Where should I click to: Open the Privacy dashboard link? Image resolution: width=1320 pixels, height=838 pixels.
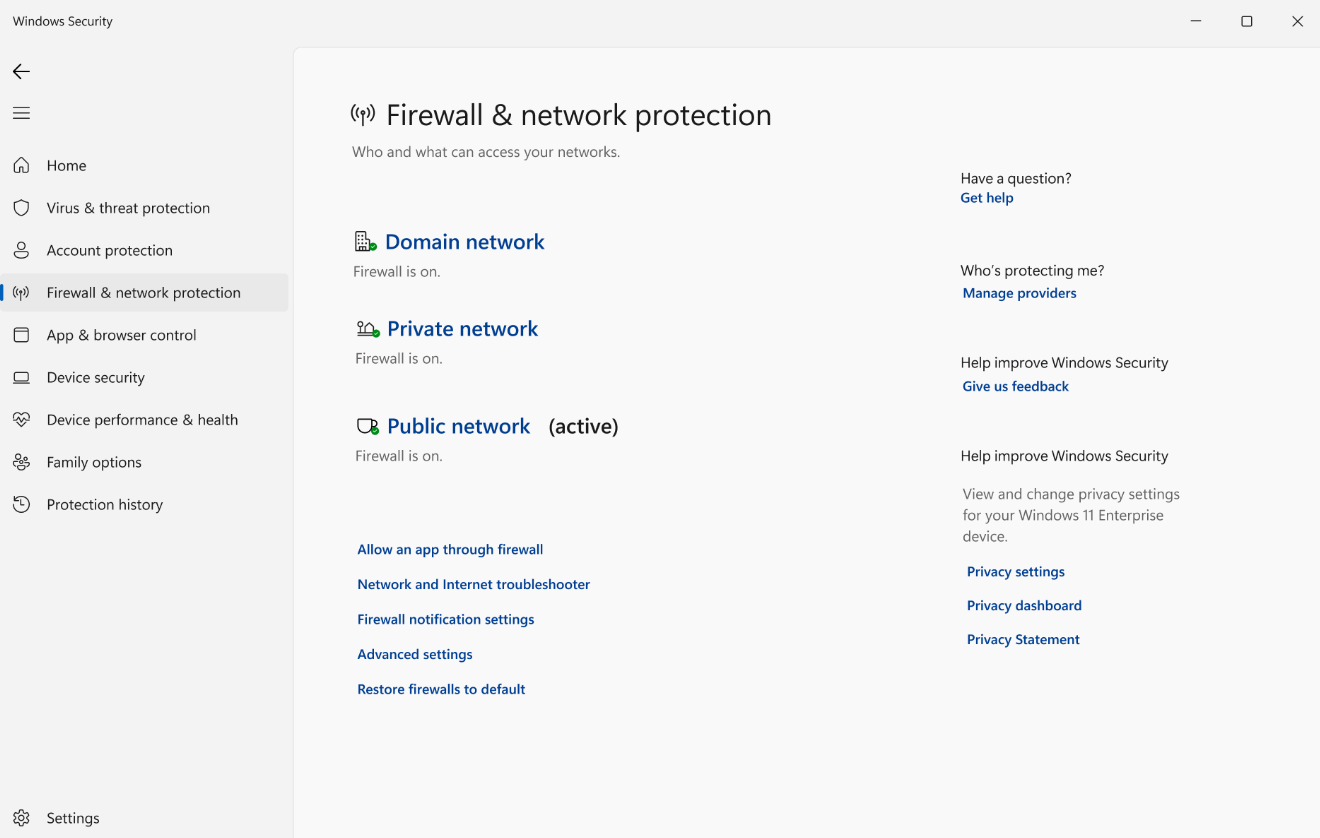click(x=1024, y=605)
